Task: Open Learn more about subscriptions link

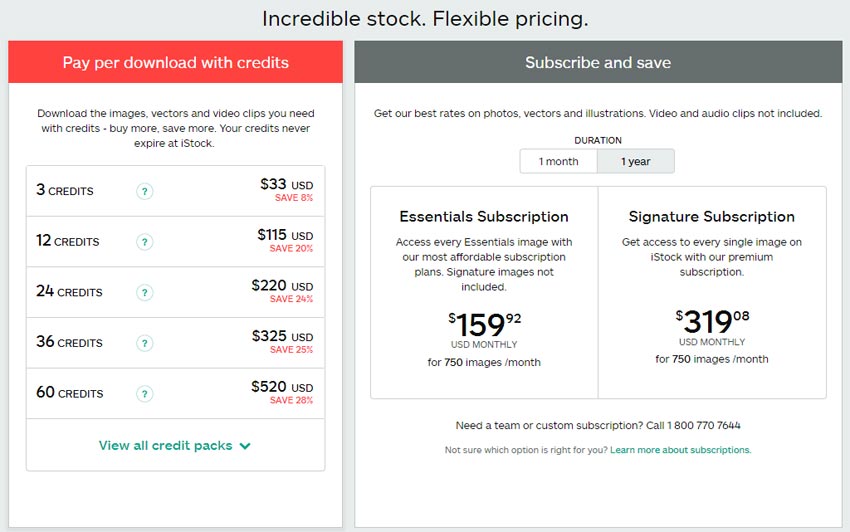Action: click(680, 450)
